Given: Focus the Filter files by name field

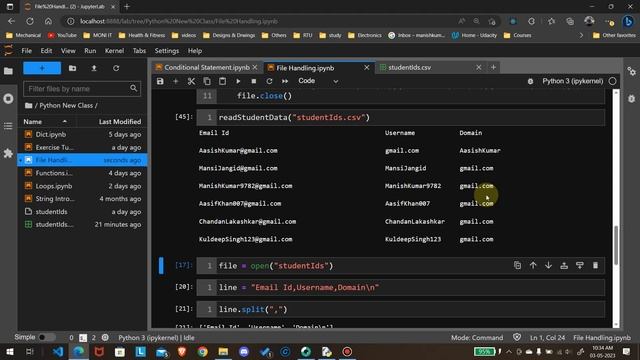Looking at the screenshot, I should [x=82, y=89].
